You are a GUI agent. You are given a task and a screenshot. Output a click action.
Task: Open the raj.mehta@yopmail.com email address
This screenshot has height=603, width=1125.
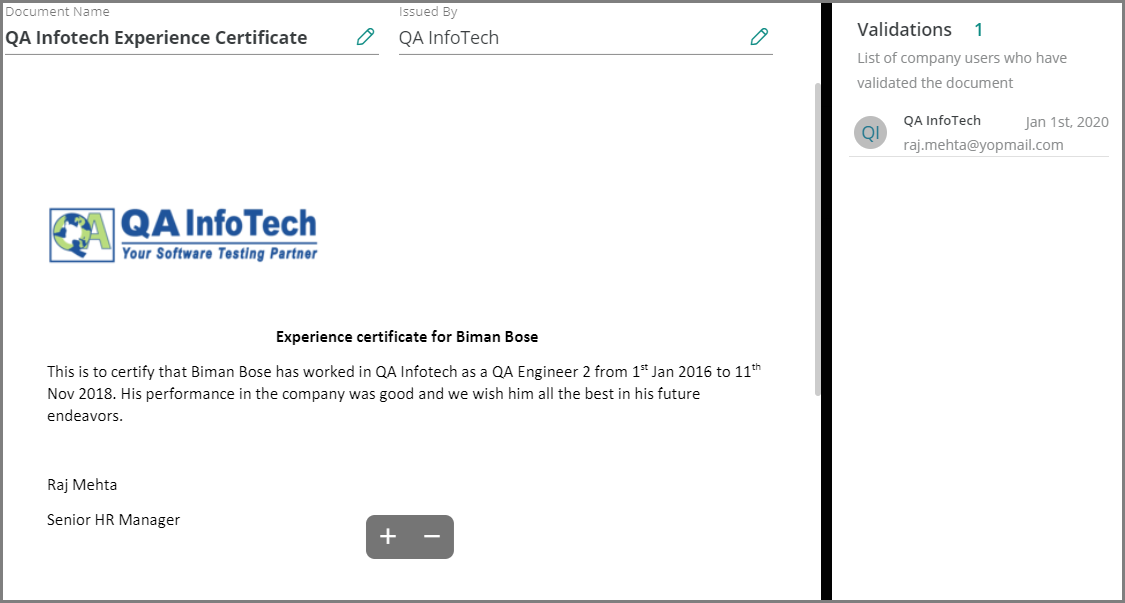coord(983,145)
